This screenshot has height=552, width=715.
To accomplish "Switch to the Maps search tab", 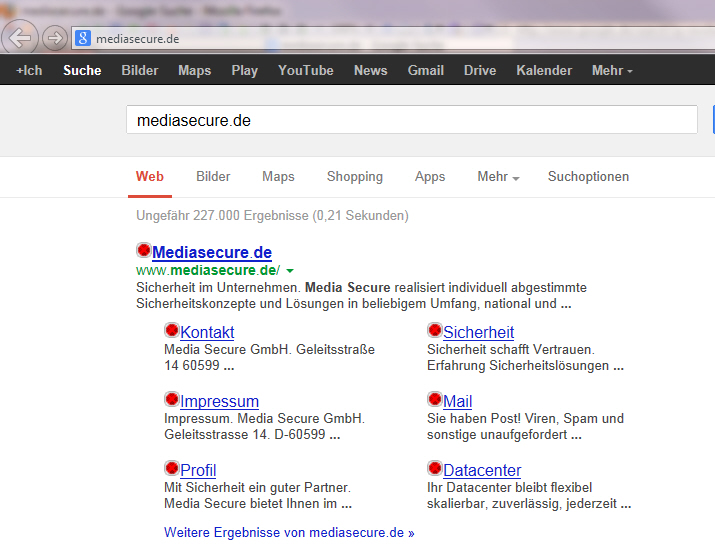I will [x=278, y=177].
